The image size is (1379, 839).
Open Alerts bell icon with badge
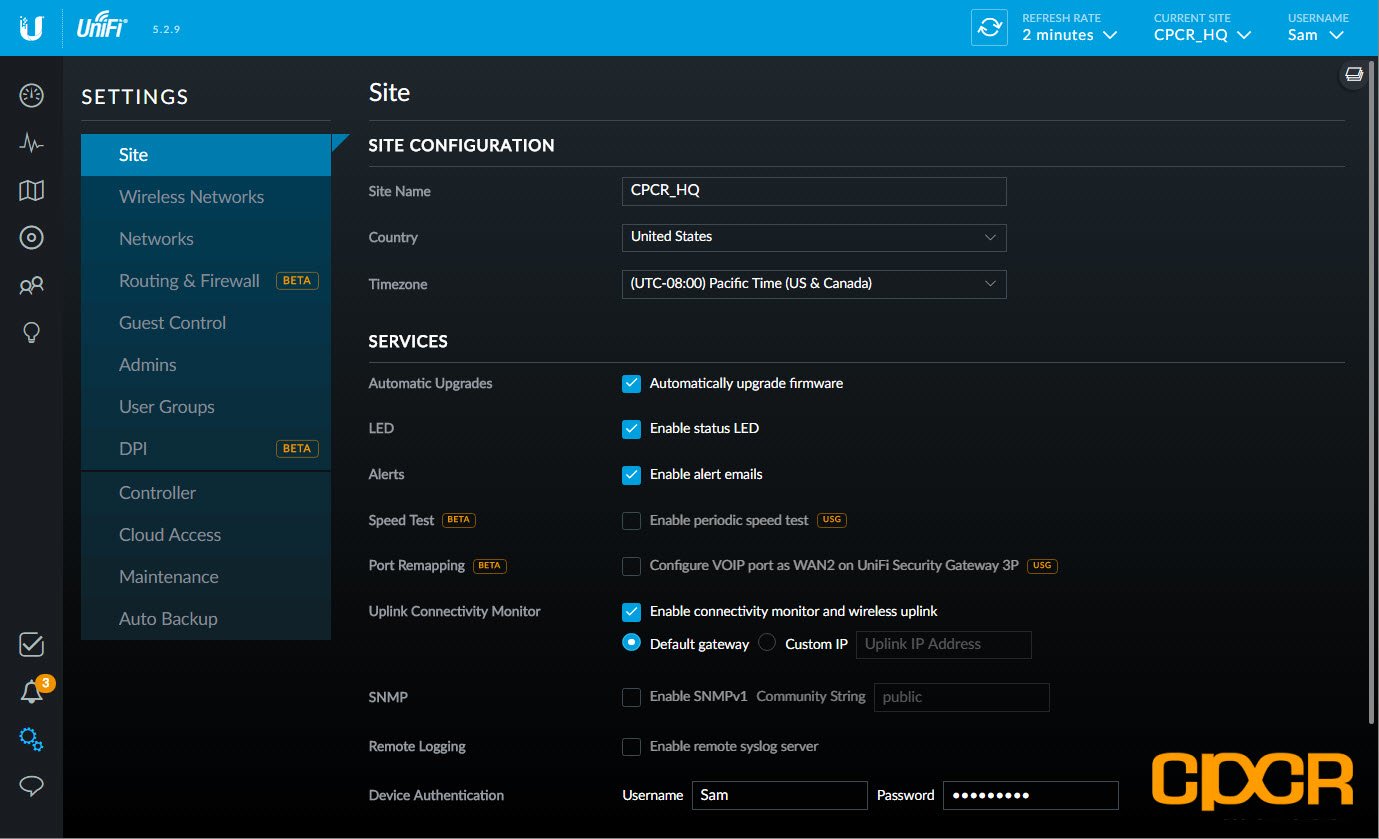33,691
